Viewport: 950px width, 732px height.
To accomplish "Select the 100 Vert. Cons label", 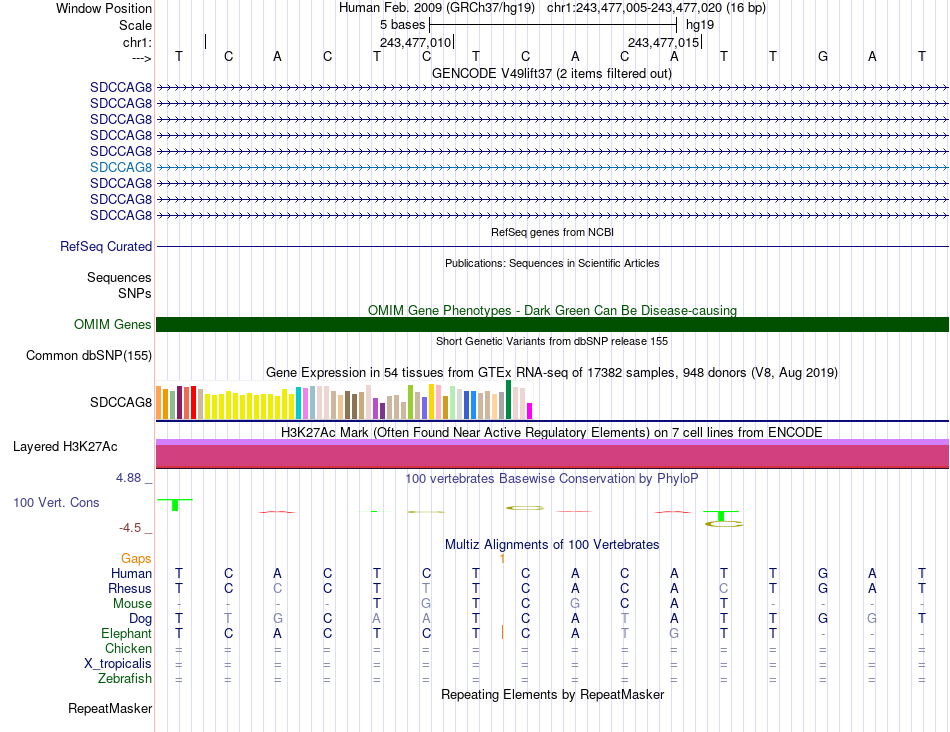I will click(x=56, y=502).
